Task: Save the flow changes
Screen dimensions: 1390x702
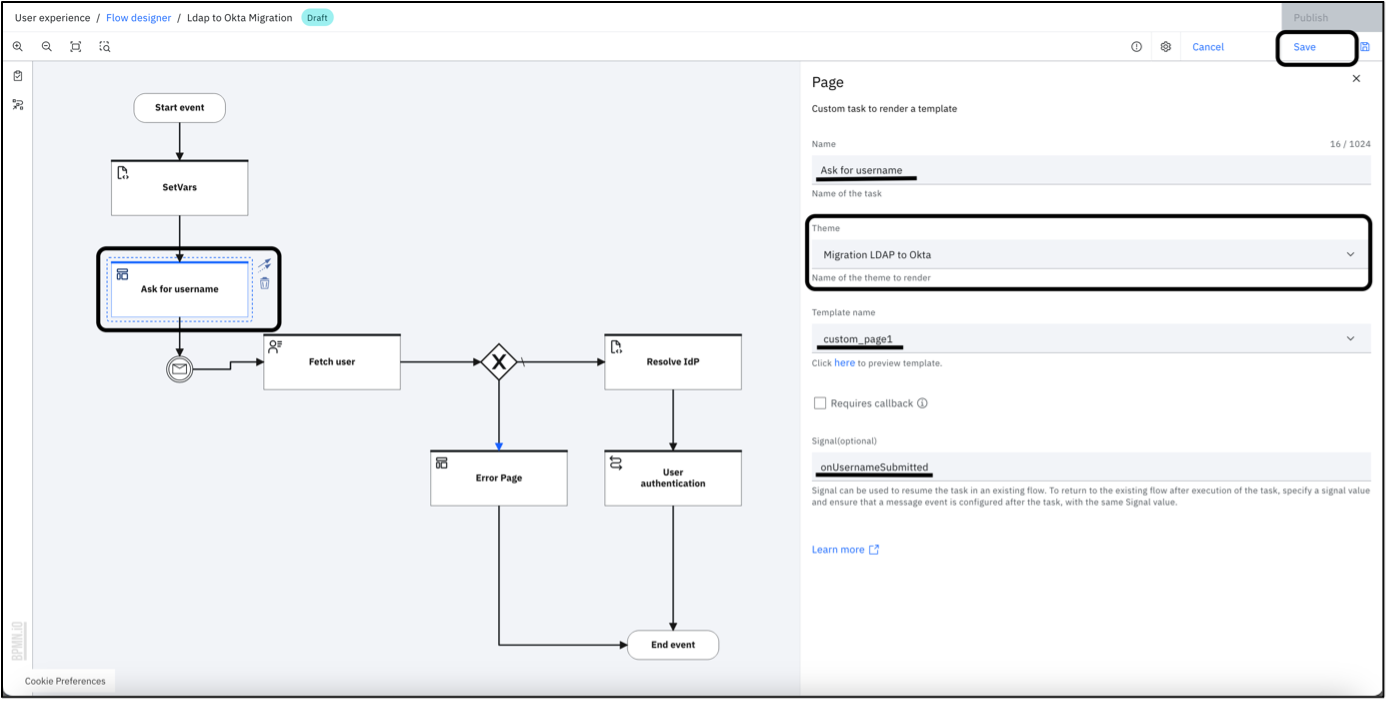Action: 1304,46
